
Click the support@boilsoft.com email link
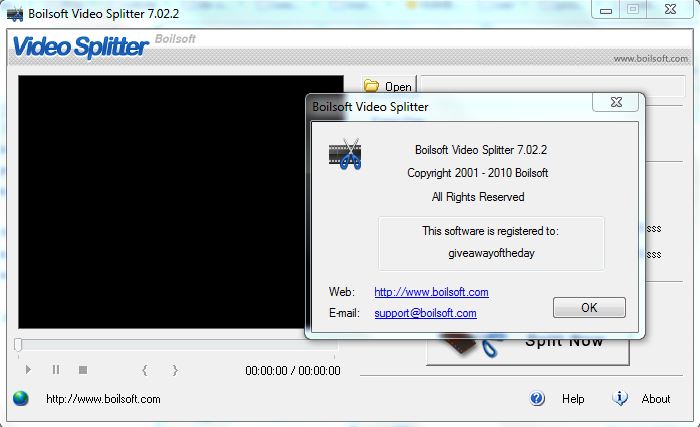(425, 313)
